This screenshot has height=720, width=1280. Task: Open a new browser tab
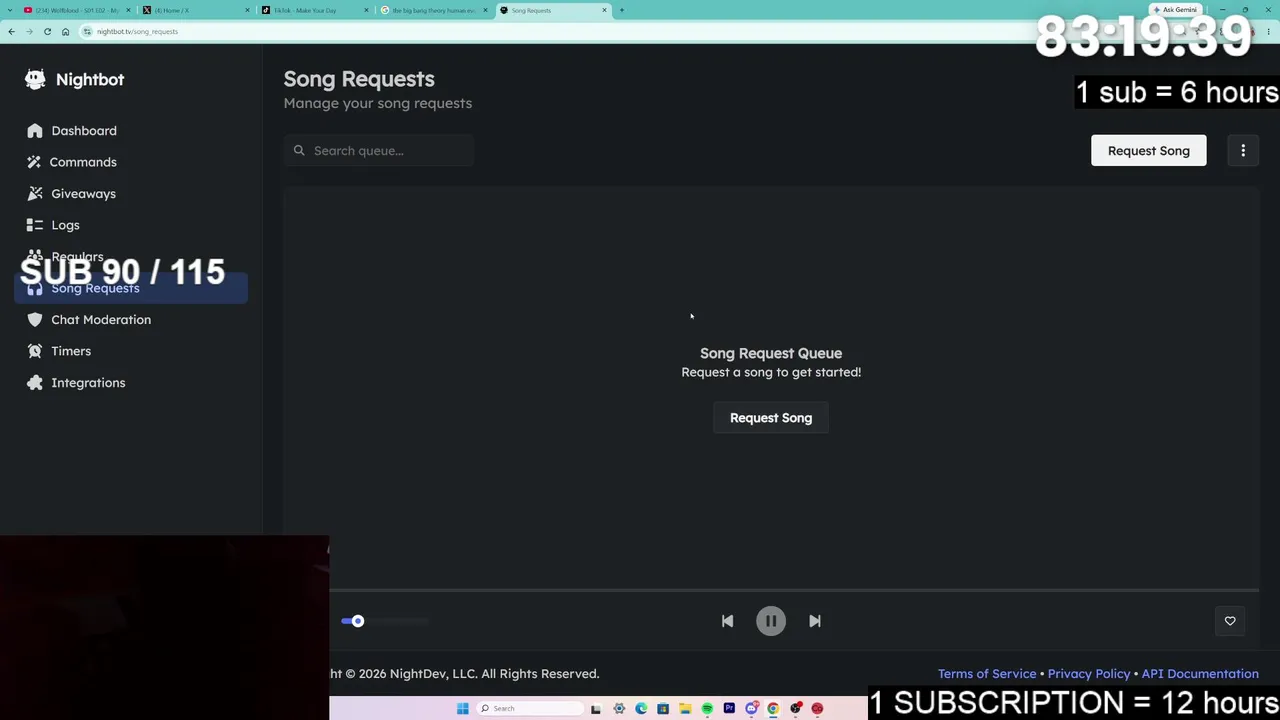point(622,10)
